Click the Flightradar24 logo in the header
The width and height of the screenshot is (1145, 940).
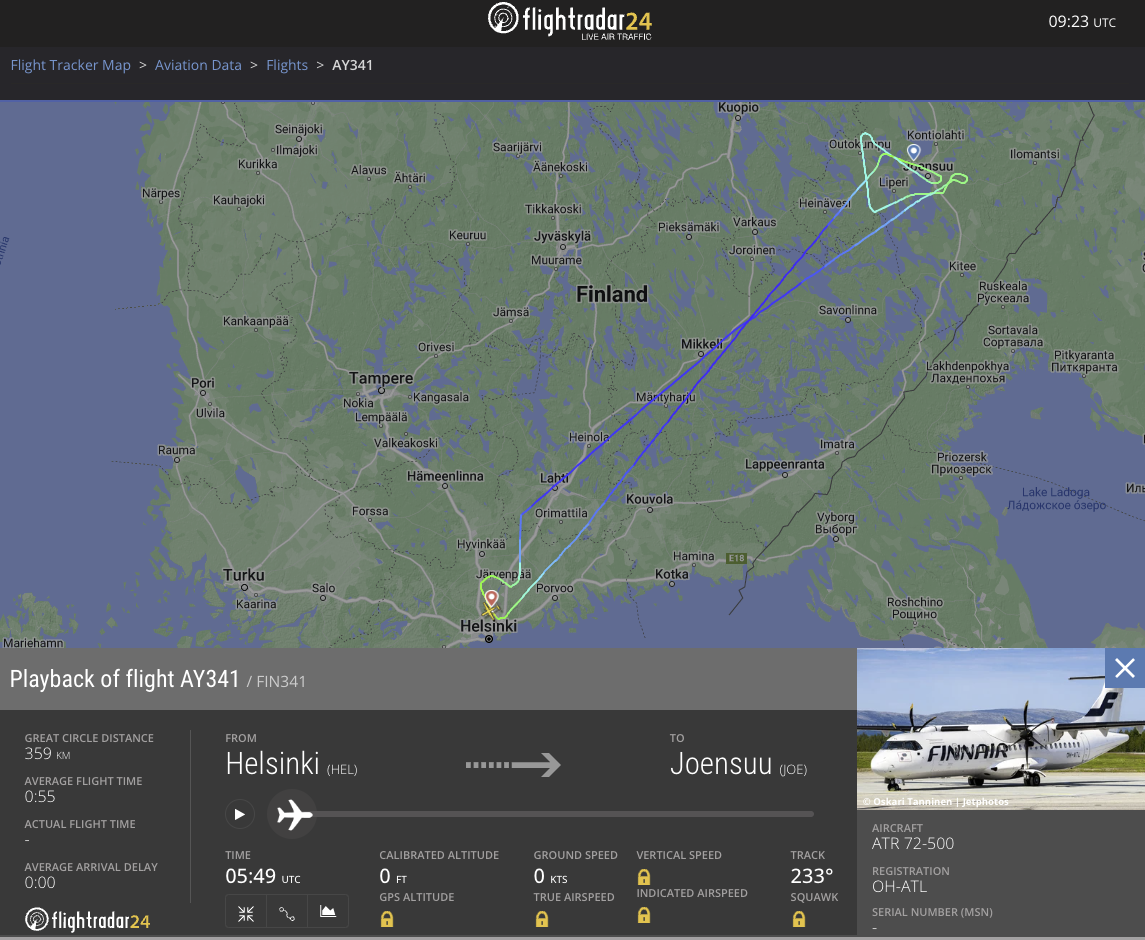click(570, 21)
